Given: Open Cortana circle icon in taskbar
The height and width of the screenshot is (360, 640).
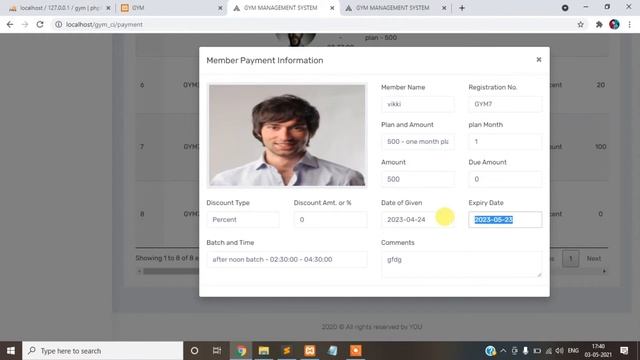Looking at the screenshot, I should (194, 351).
